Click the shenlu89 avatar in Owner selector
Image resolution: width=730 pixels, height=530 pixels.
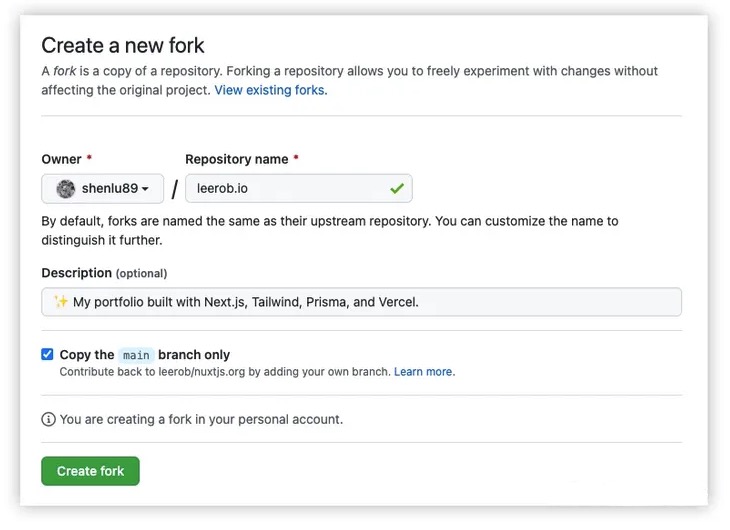pos(65,188)
